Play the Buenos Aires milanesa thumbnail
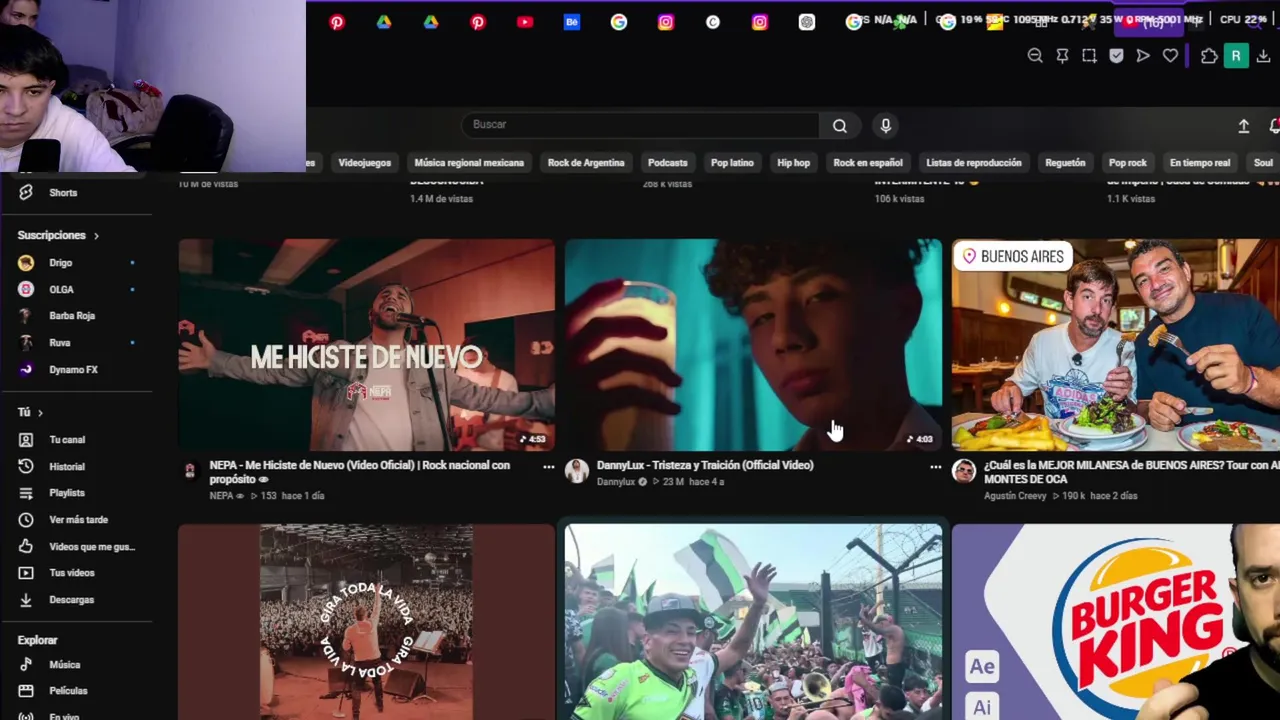 tap(1116, 345)
